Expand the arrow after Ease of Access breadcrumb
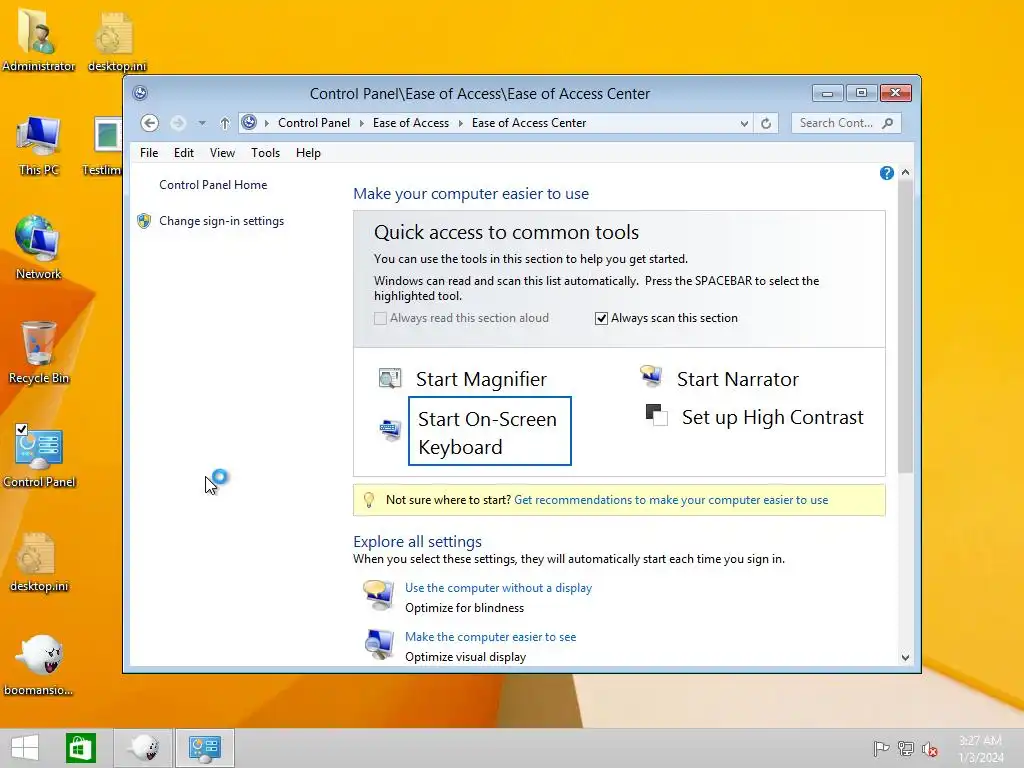The width and height of the screenshot is (1024, 768). 460,123
